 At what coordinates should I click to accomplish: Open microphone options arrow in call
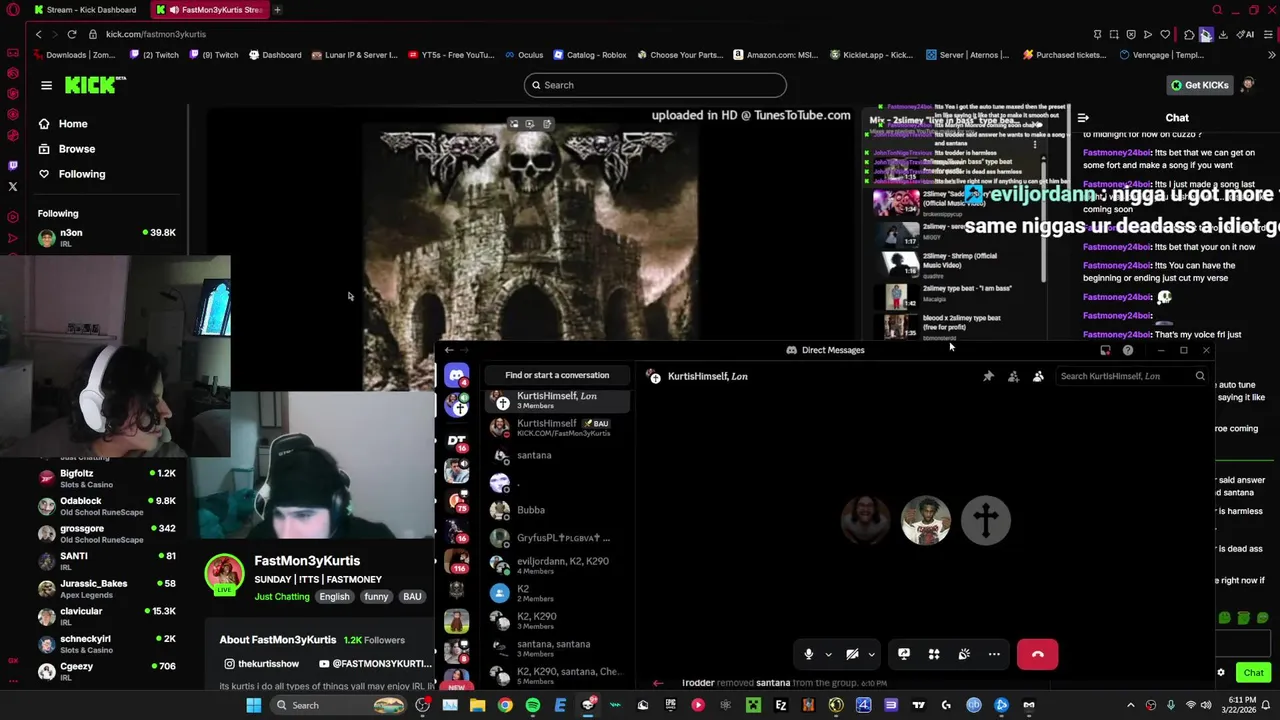pyautogui.click(x=828, y=654)
